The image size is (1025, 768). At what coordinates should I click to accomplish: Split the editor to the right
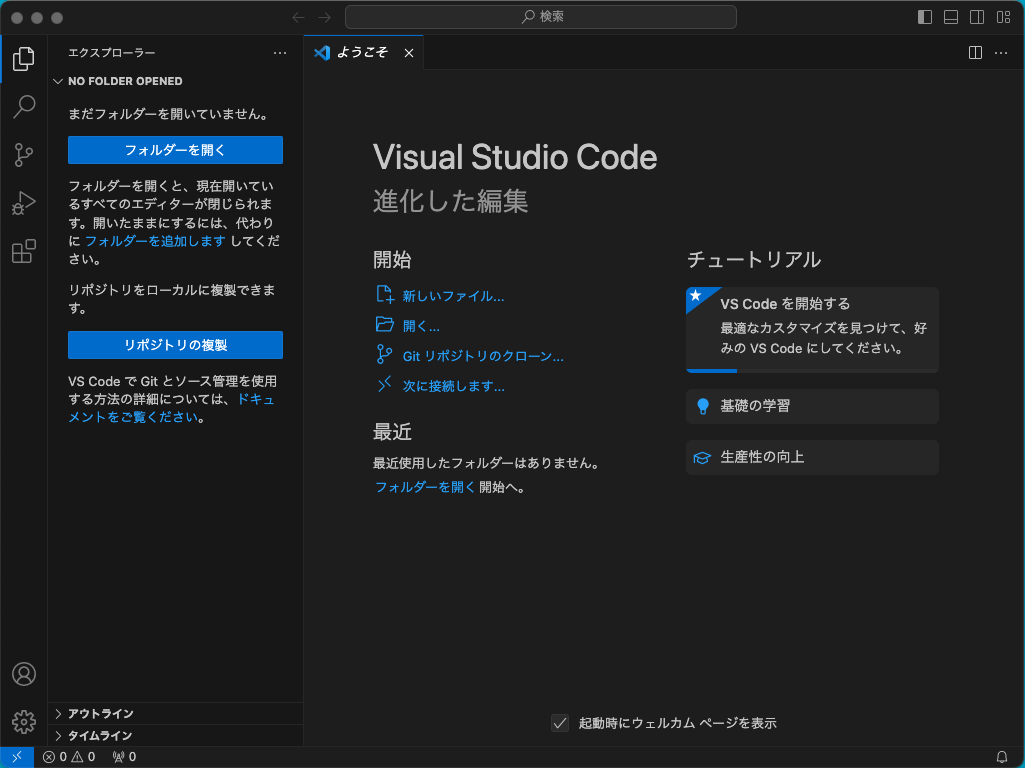pos(976,53)
